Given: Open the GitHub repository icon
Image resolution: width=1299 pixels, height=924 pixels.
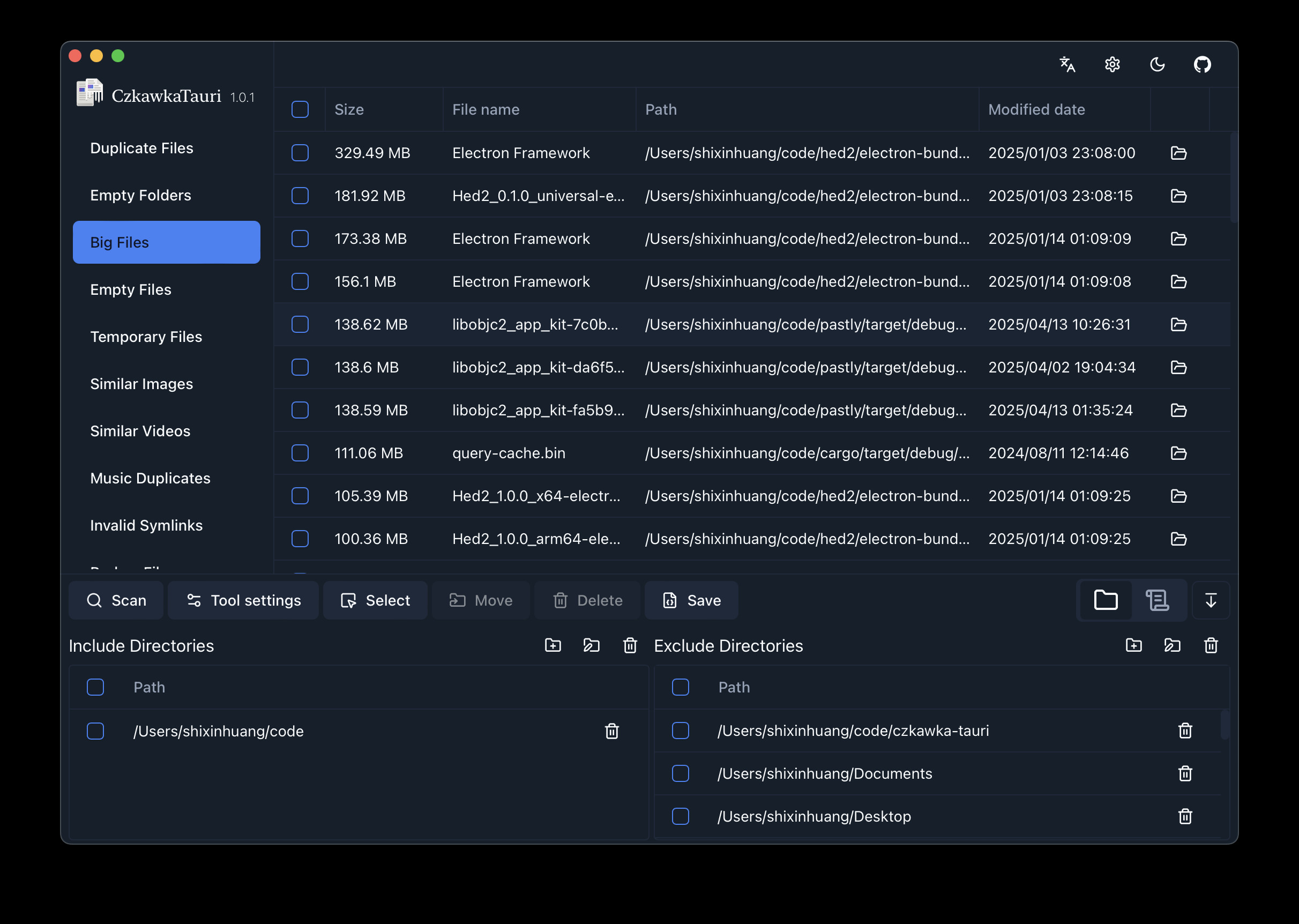Looking at the screenshot, I should click(x=1202, y=64).
